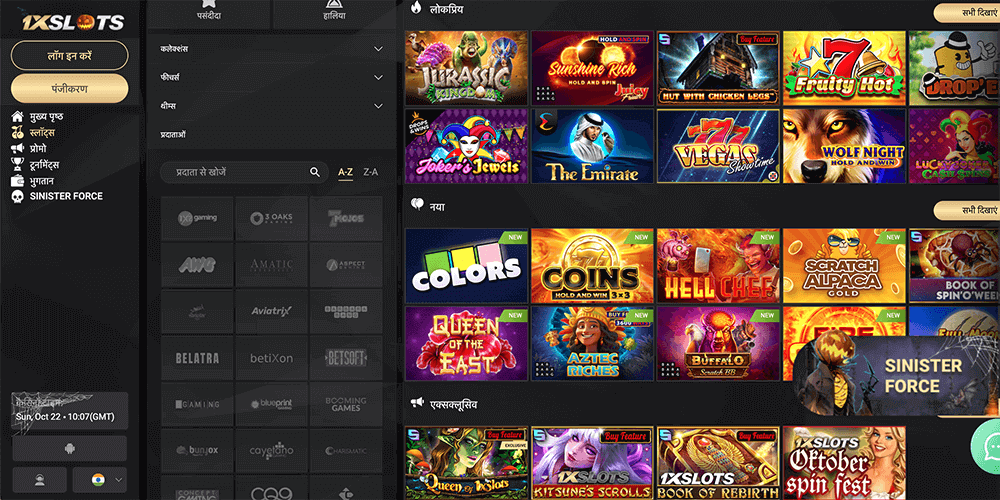Open the पसंदीदा favorites tab
Screen dimensions: 1000x500
coord(208,14)
